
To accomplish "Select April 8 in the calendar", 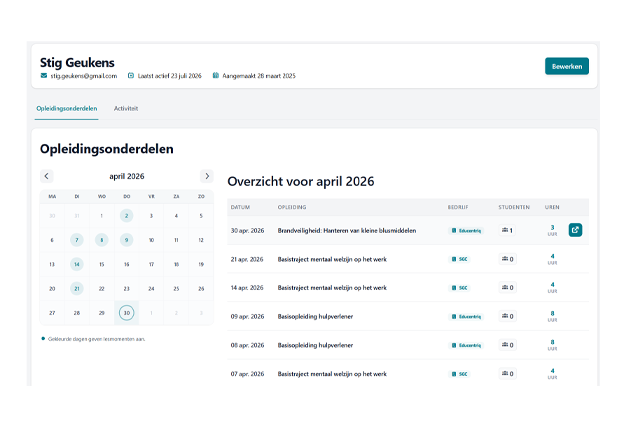I will (x=102, y=240).
